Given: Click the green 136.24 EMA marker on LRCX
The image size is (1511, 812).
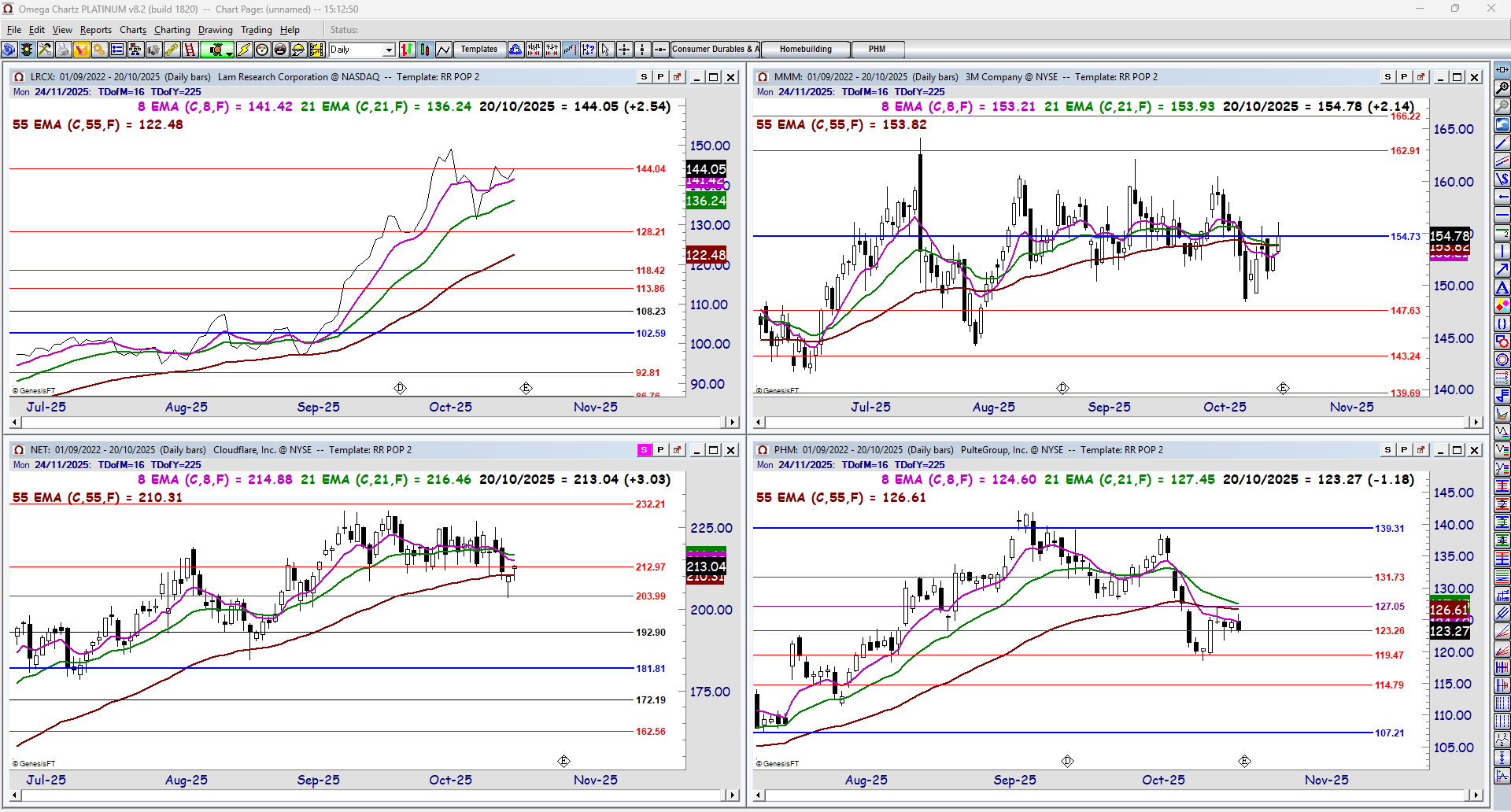Looking at the screenshot, I should point(706,201).
